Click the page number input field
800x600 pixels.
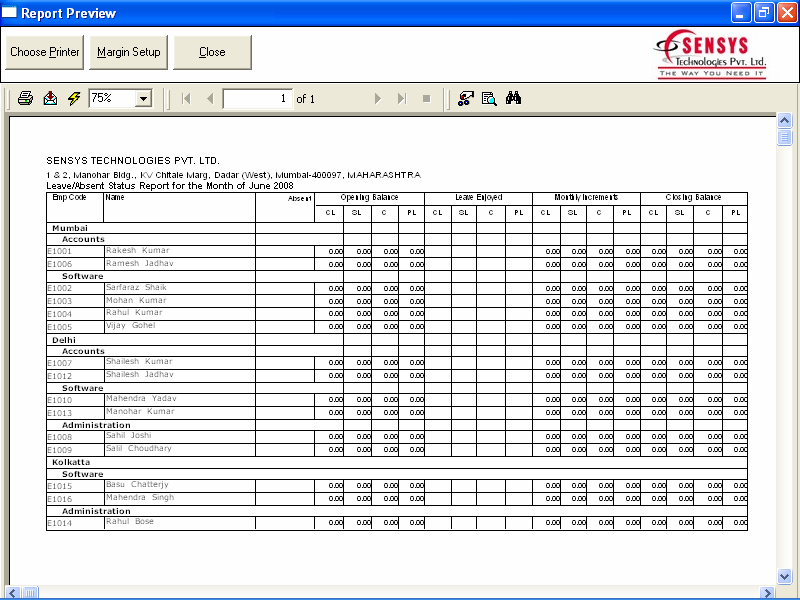[x=258, y=98]
